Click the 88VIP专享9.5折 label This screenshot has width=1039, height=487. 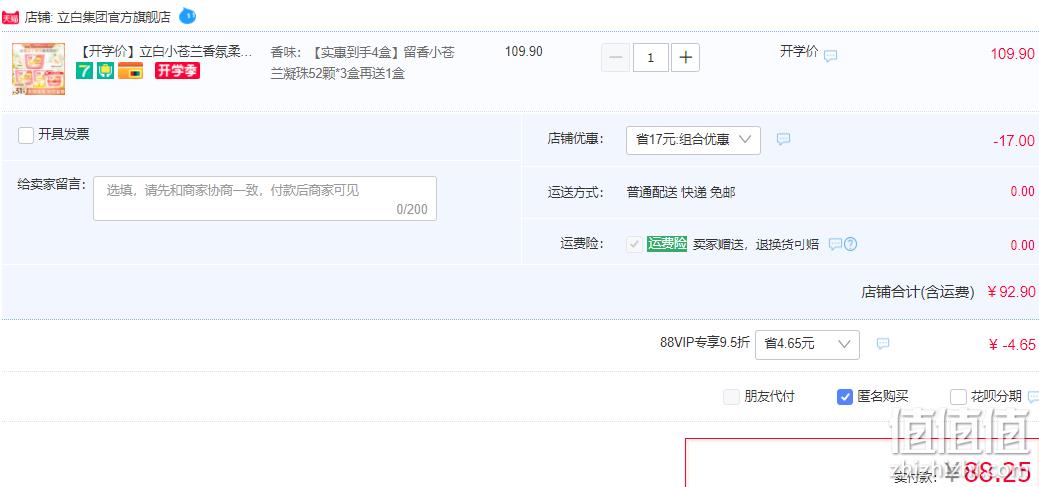(705, 343)
